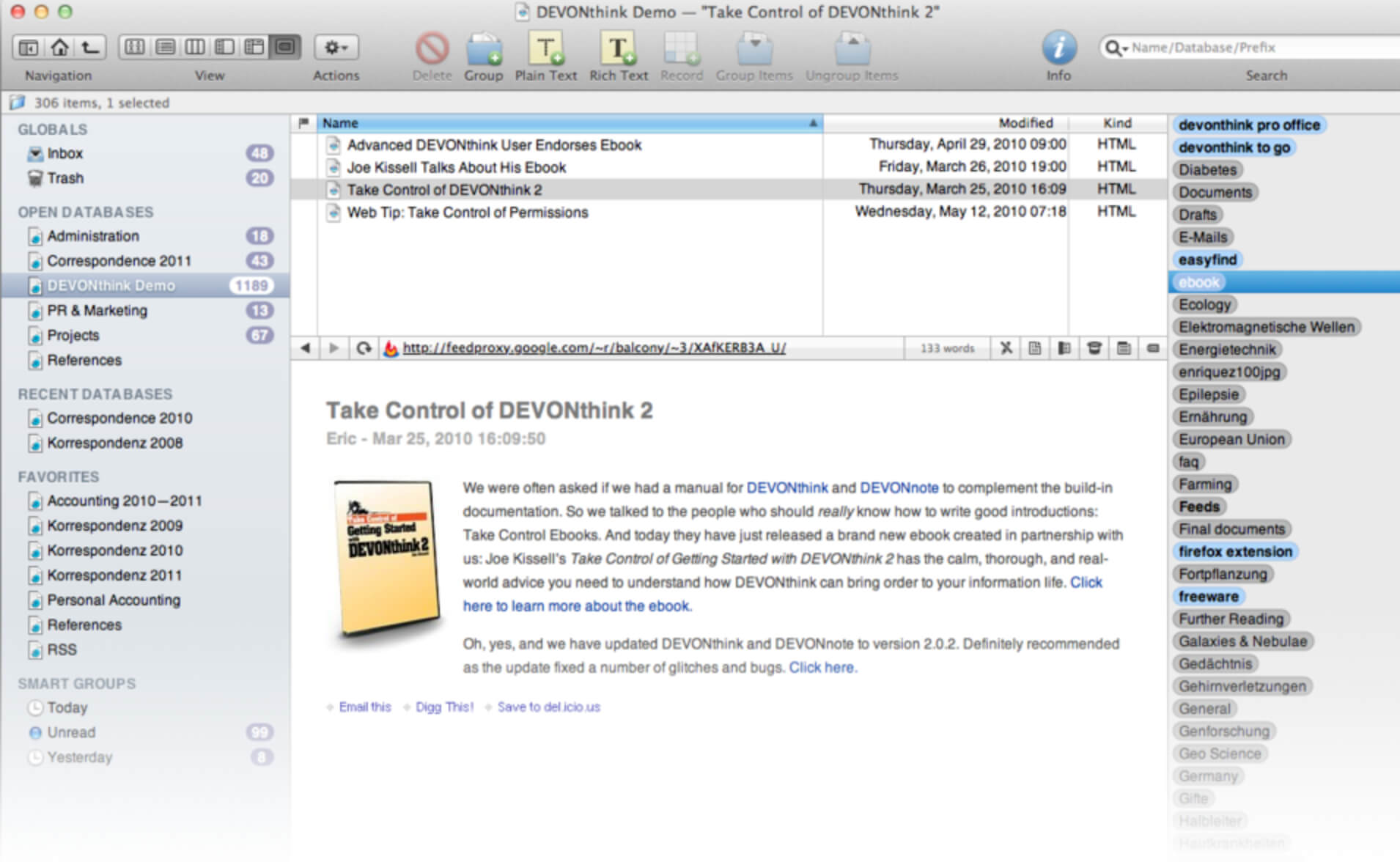This screenshot has width=1400, height=862.
Task: Click the columns layout icon in preview bar
Action: 1064,348
